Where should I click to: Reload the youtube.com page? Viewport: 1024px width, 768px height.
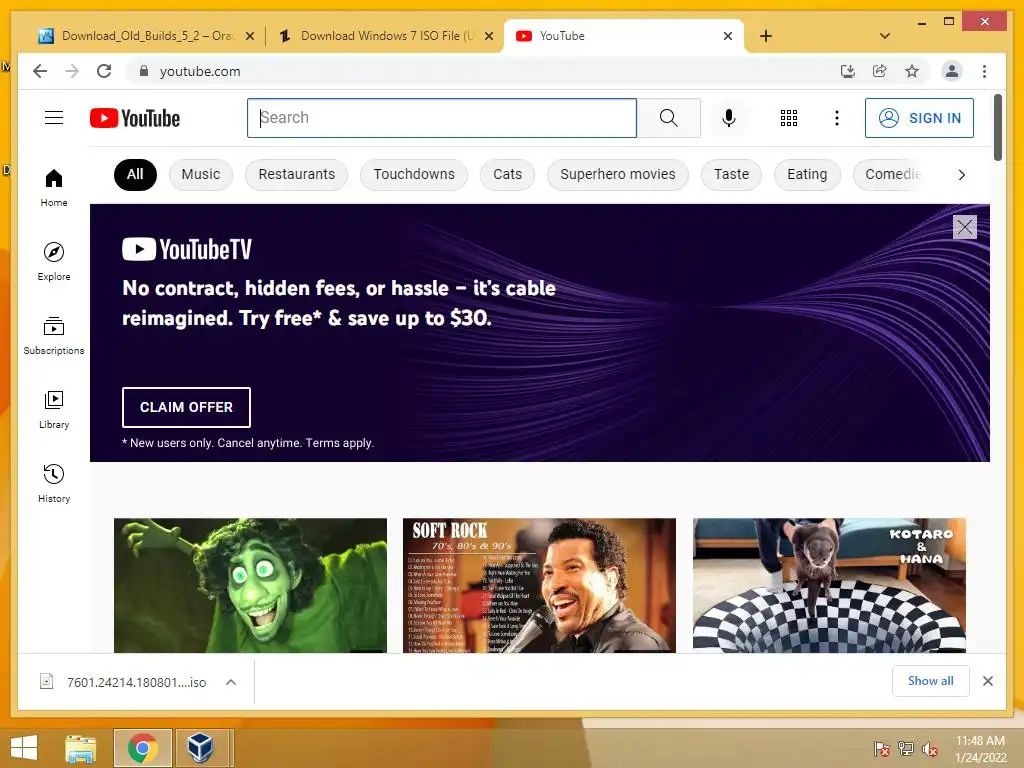coord(104,71)
